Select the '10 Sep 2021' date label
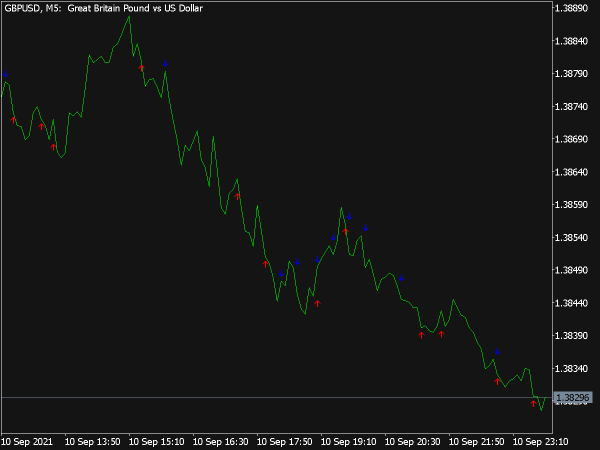Viewport: 600px width, 450px height. 28,442
